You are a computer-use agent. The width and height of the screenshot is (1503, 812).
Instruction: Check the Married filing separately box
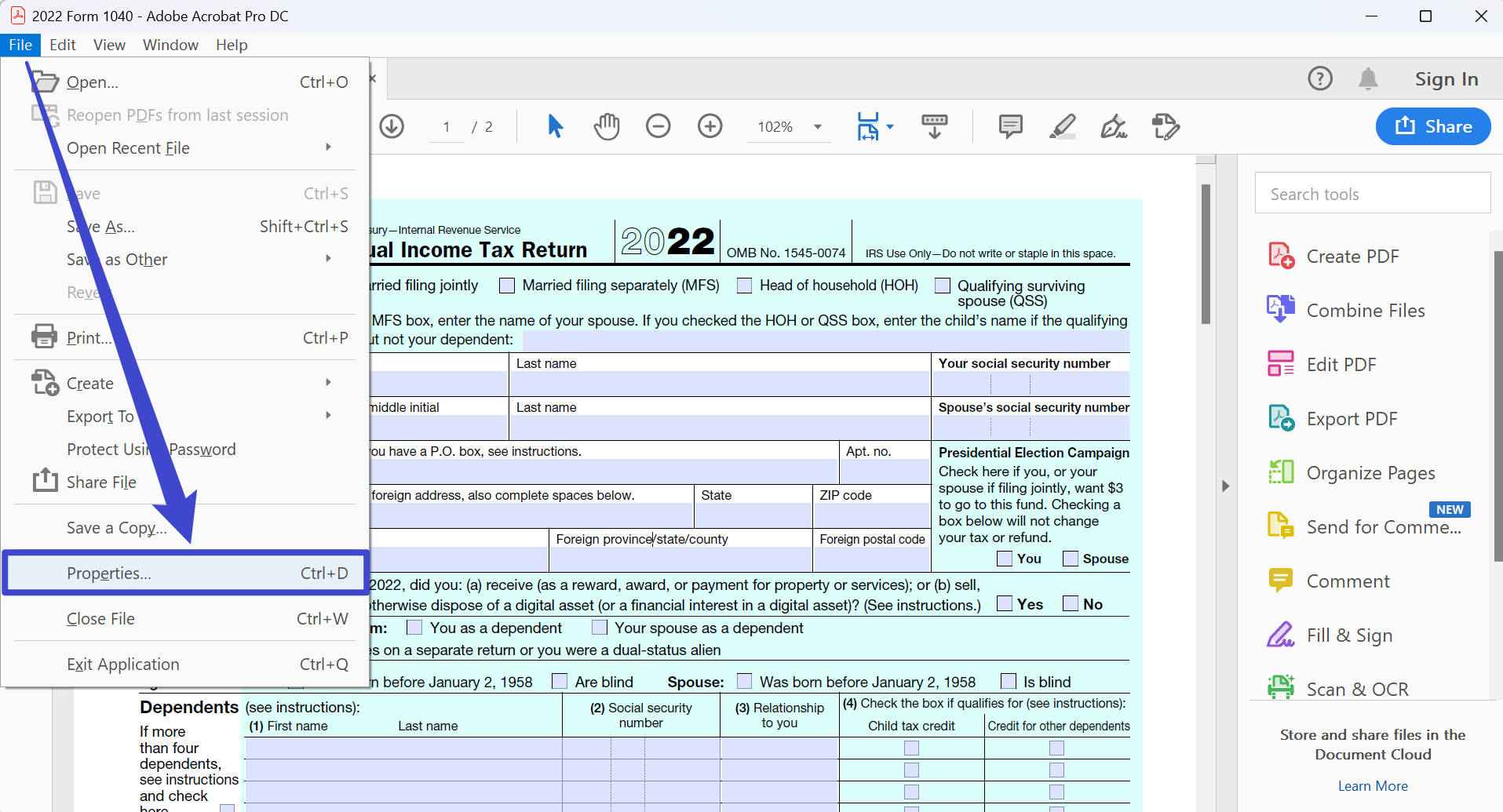(x=506, y=285)
